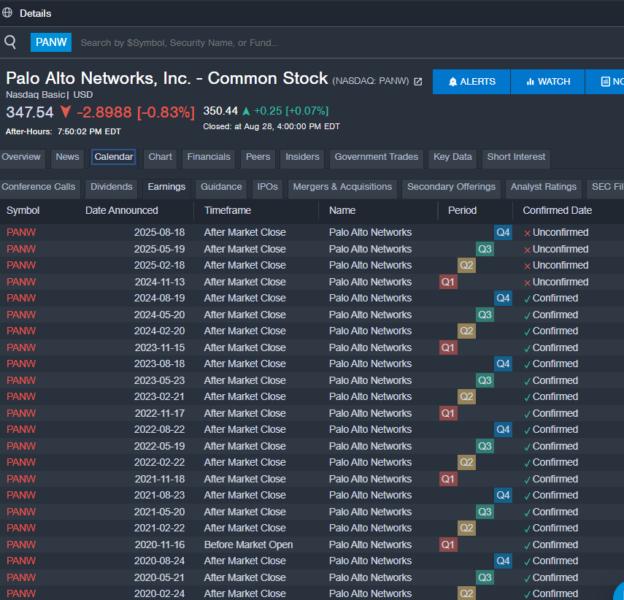This screenshot has height=600, width=624.
Task: Click the magnifying glass search icon
Action: [x=10, y=42]
